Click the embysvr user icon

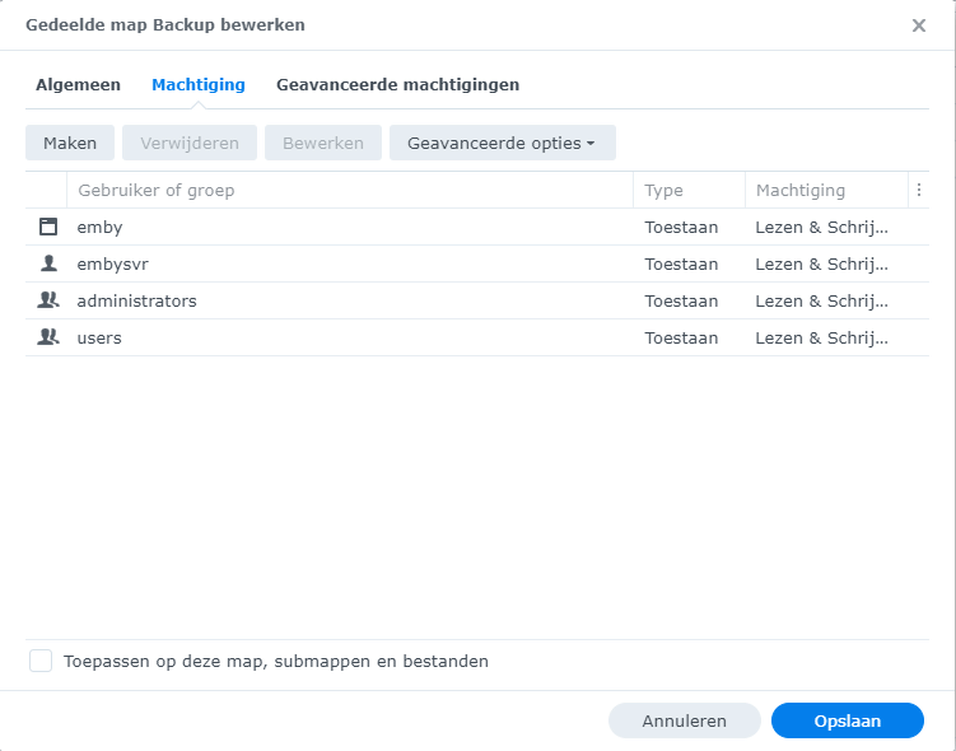48,263
